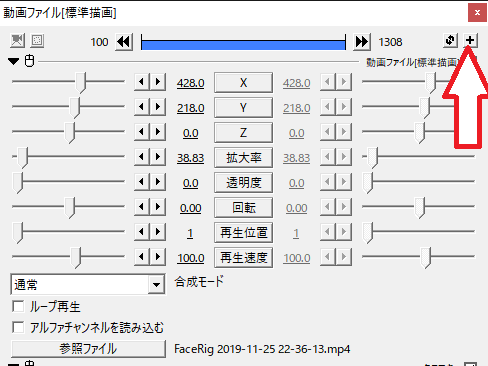Enable the アルファチャンネルを読み込む checkbox
Screen dimensions: 488x366
tap(18, 327)
